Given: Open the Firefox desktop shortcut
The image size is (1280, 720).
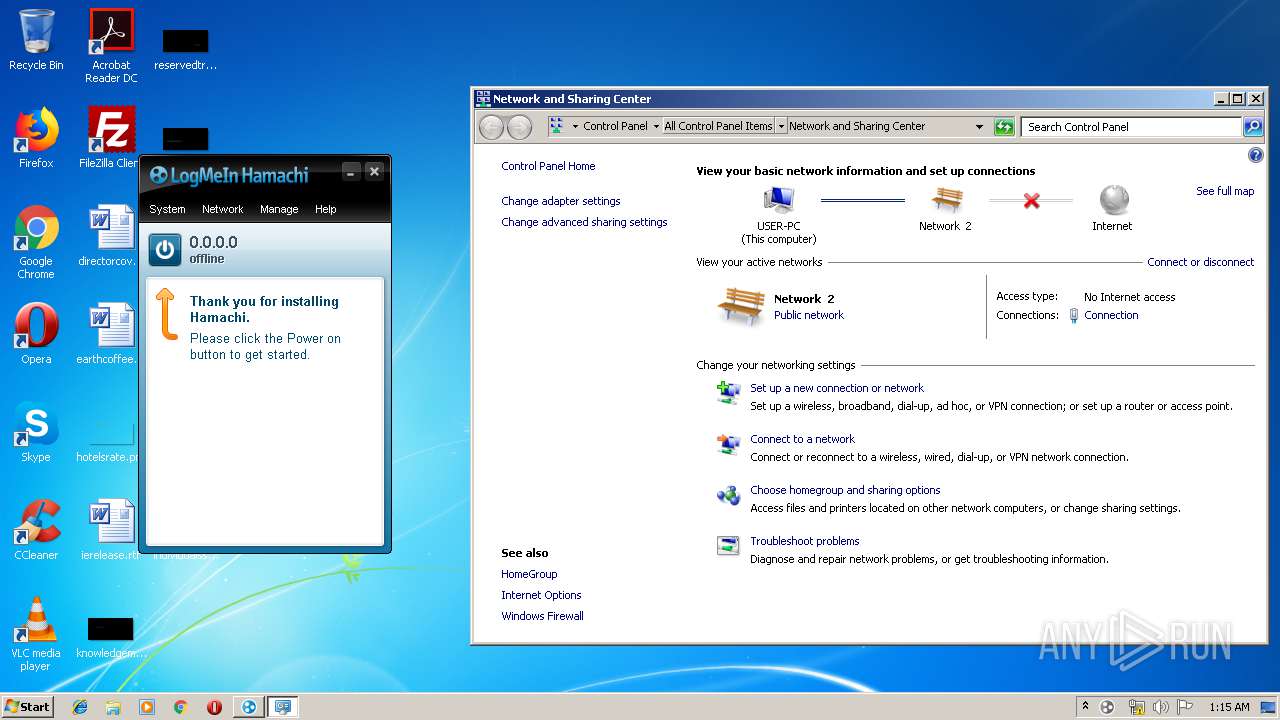Looking at the screenshot, I should pos(36,138).
